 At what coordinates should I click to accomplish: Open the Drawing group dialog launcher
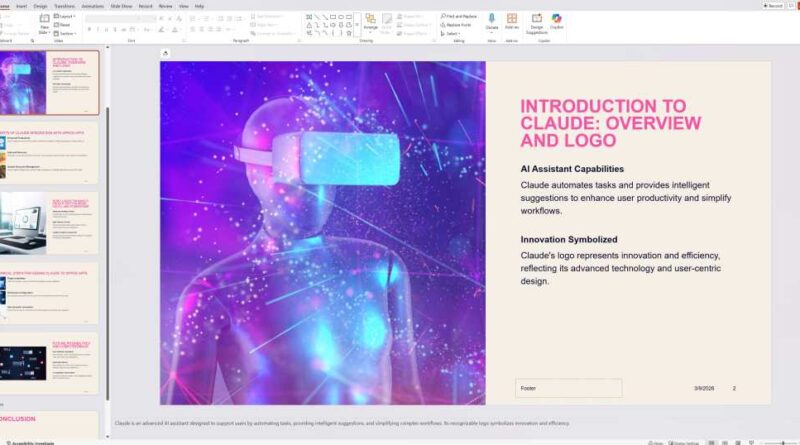pos(433,41)
